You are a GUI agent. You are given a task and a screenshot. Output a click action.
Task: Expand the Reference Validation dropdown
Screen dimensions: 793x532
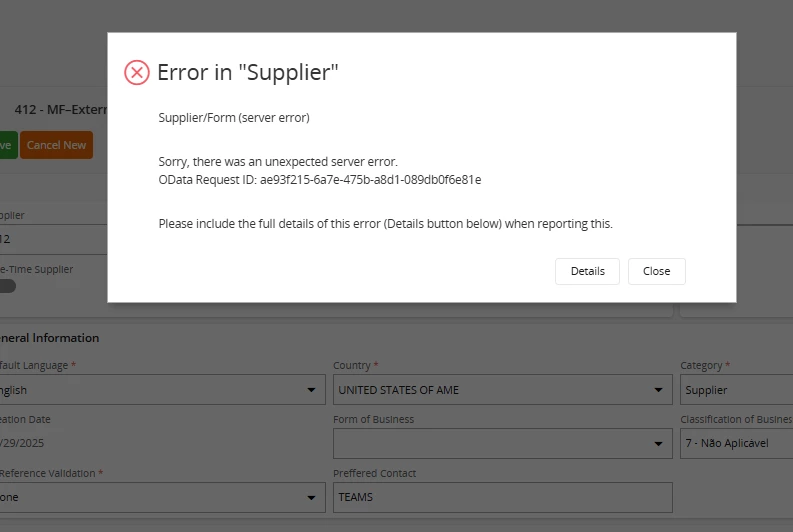162,498
